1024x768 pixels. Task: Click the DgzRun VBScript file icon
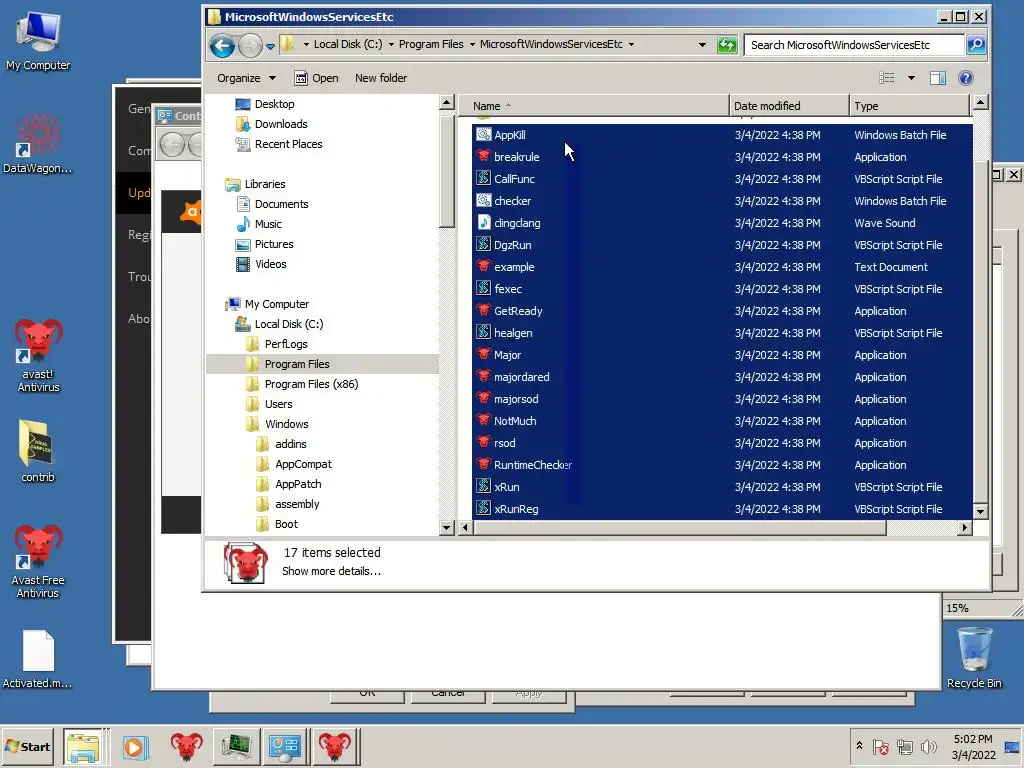coord(483,245)
